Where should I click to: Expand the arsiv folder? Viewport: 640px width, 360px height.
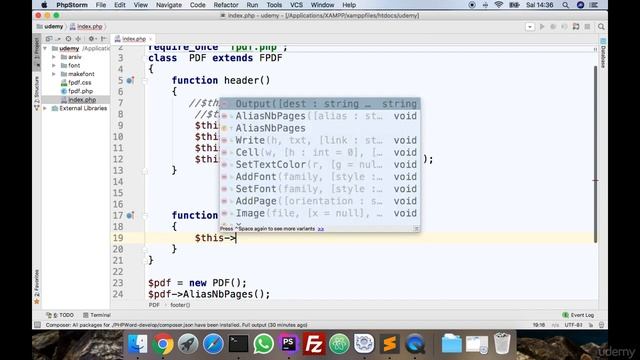(x=54, y=57)
